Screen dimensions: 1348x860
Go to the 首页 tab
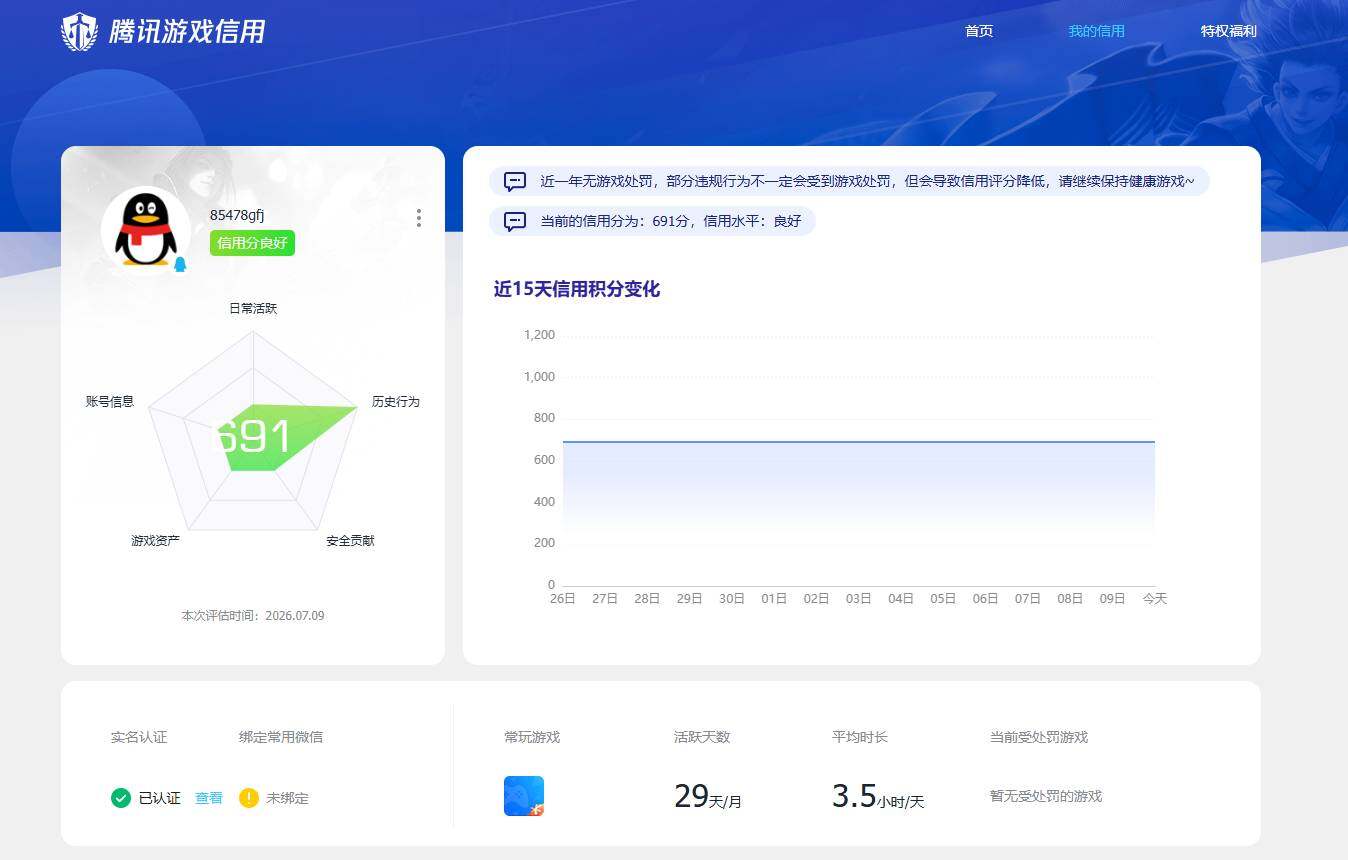(x=979, y=31)
